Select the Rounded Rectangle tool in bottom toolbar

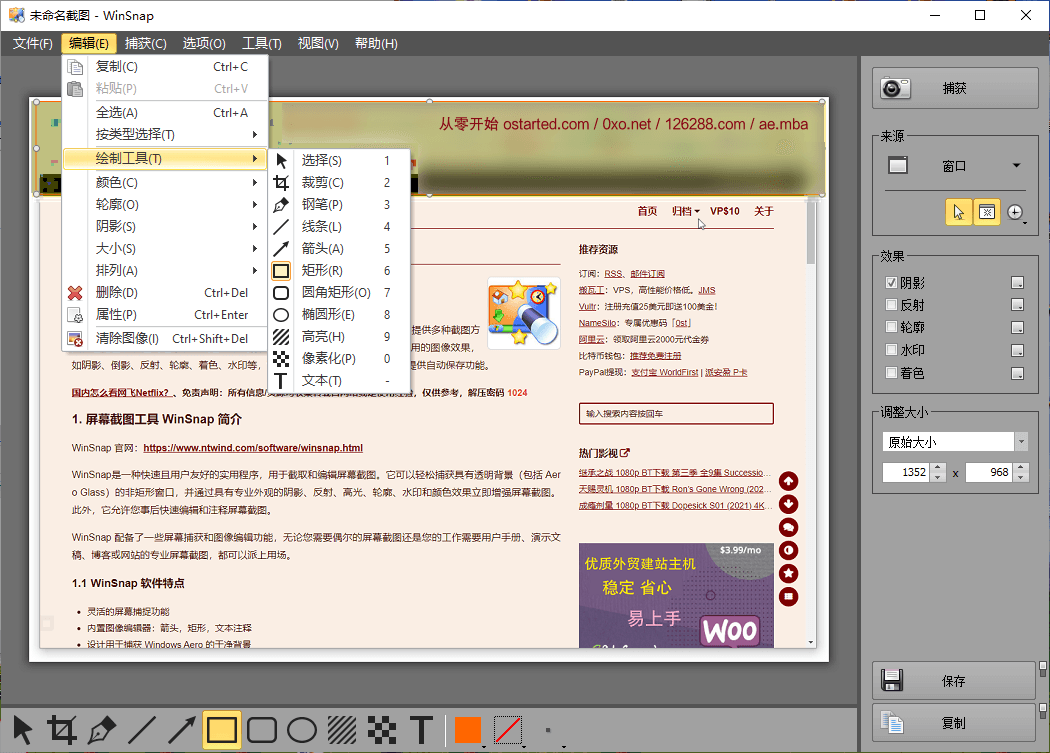262,730
